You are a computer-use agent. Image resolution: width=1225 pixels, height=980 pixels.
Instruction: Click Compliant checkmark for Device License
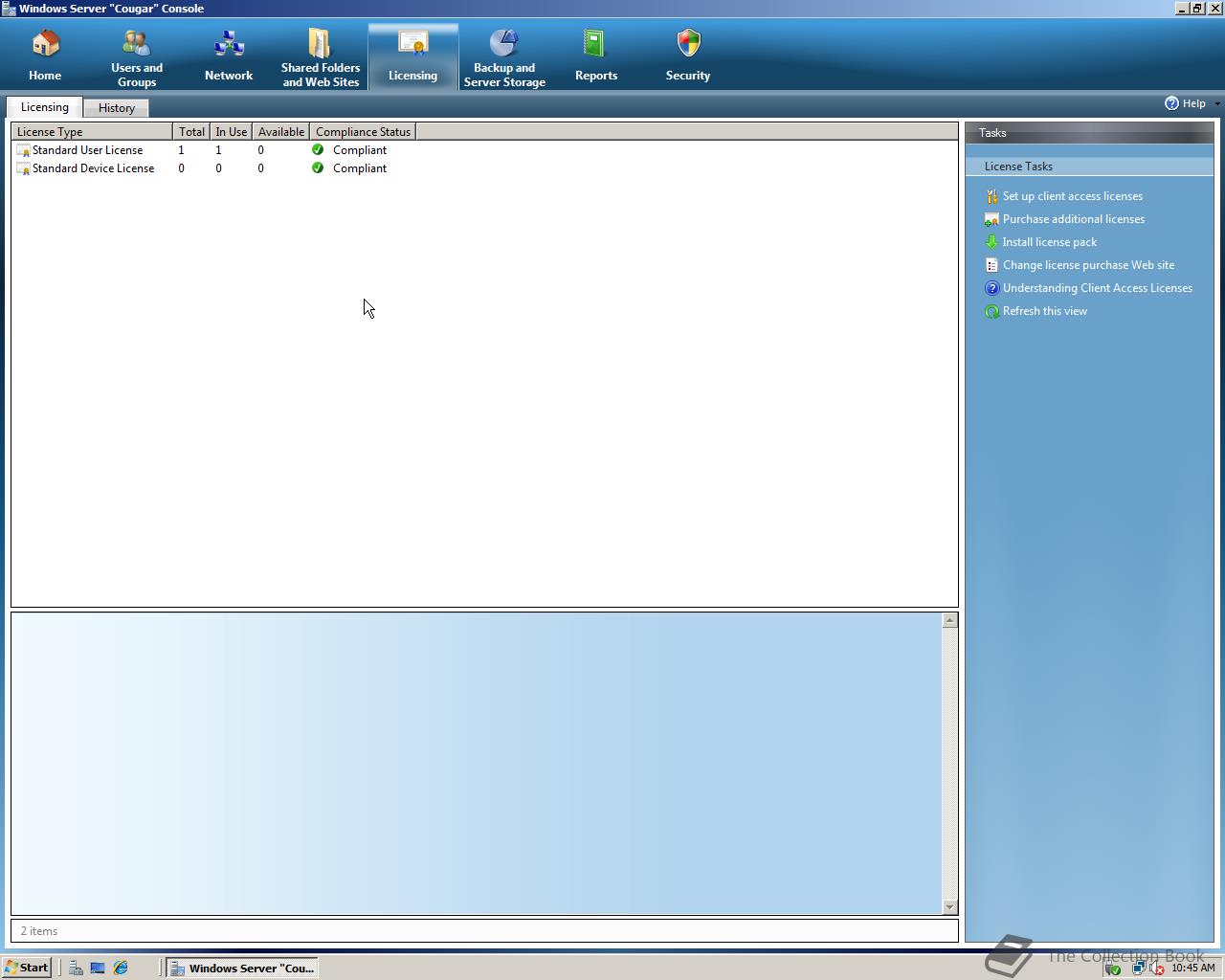[x=318, y=167]
